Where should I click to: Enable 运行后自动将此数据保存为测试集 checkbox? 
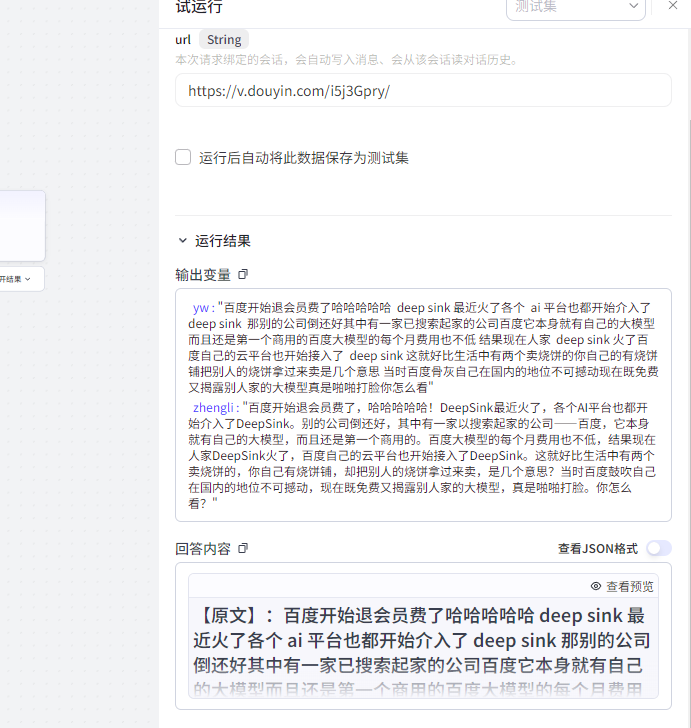click(183, 157)
